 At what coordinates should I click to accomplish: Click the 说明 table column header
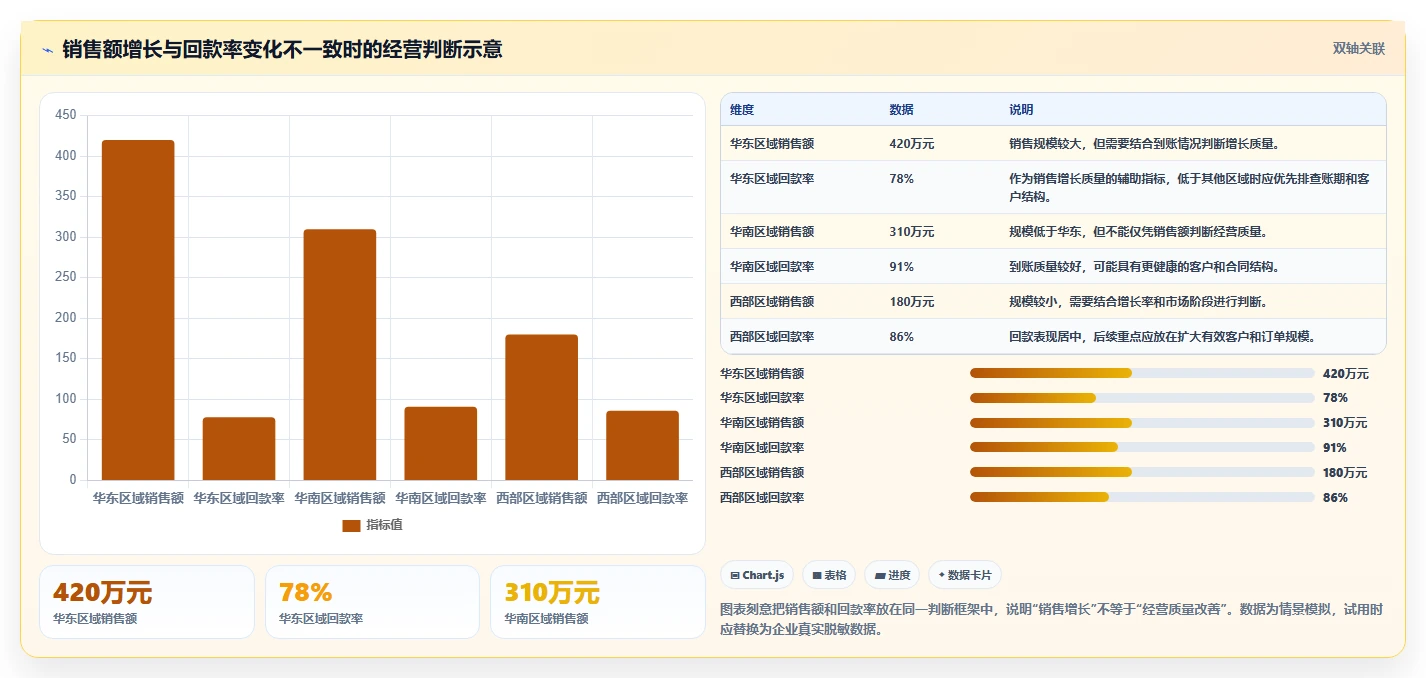coord(1021,109)
